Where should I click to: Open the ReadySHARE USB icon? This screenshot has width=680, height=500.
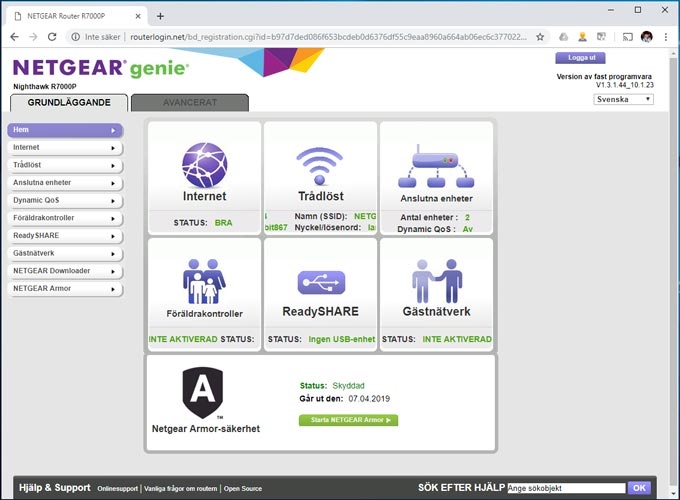click(x=321, y=282)
